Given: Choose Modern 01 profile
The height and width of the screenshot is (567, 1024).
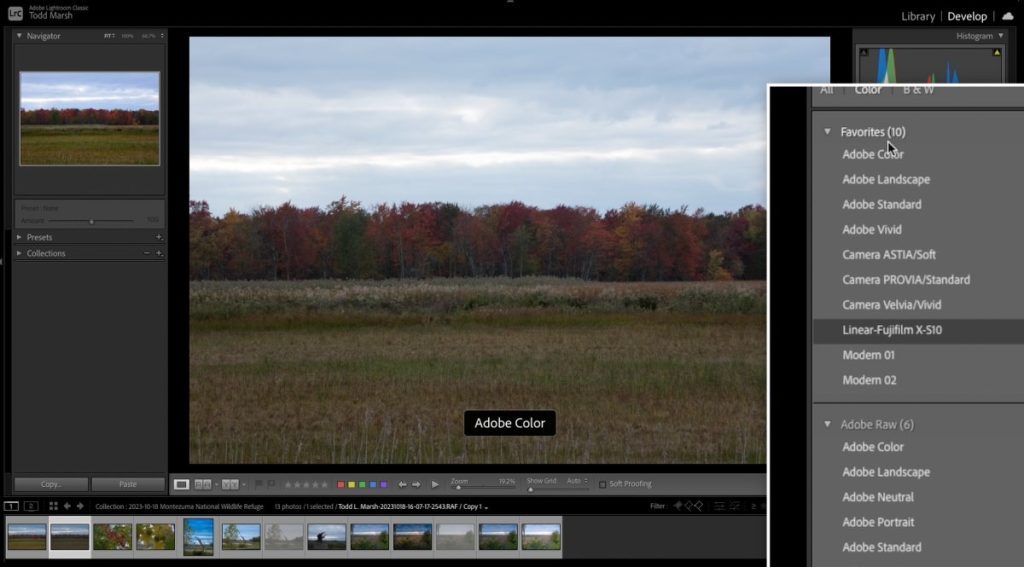Looking at the screenshot, I should 868,355.
